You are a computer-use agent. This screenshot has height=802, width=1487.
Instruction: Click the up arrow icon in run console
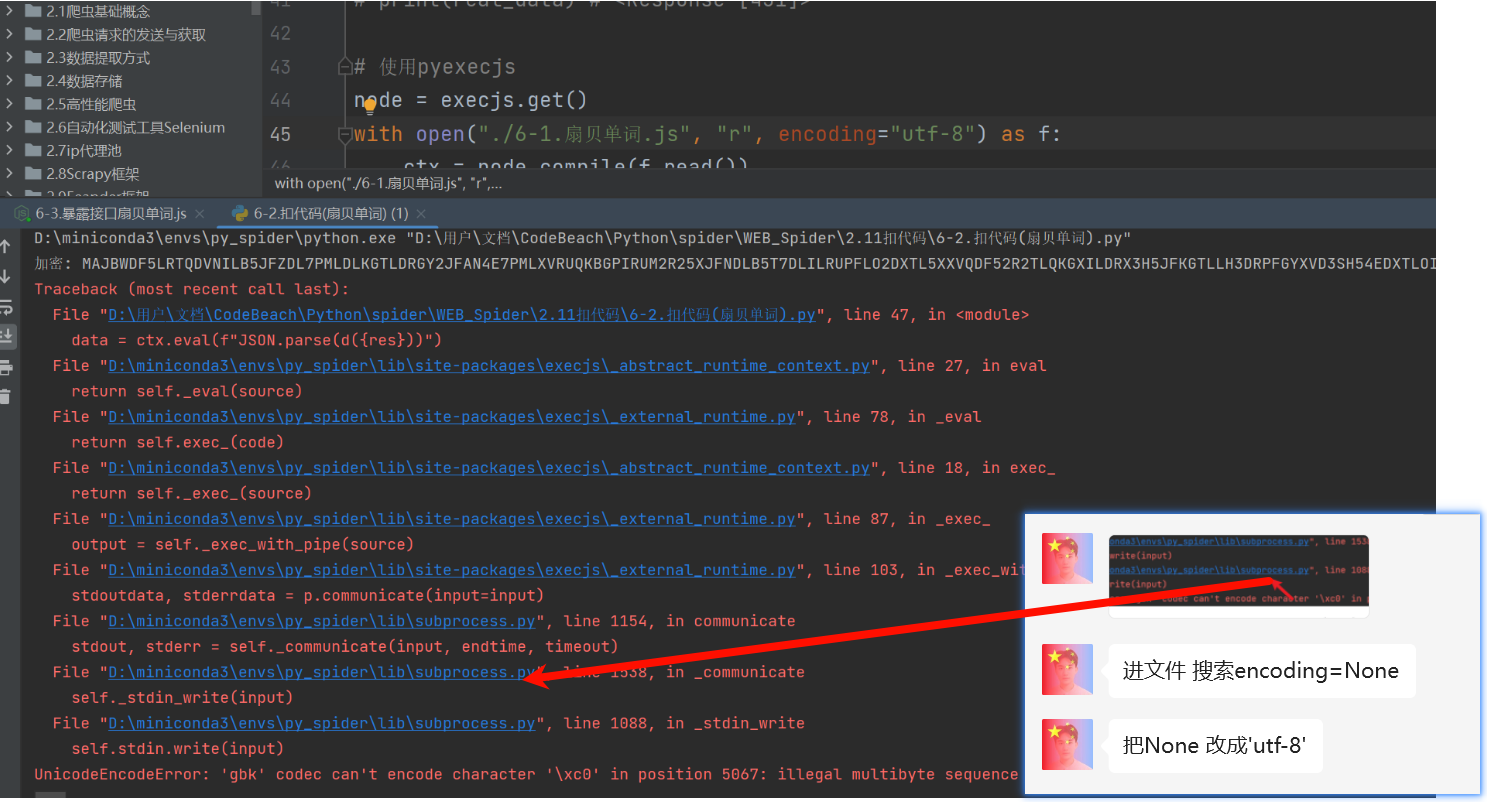[6, 247]
